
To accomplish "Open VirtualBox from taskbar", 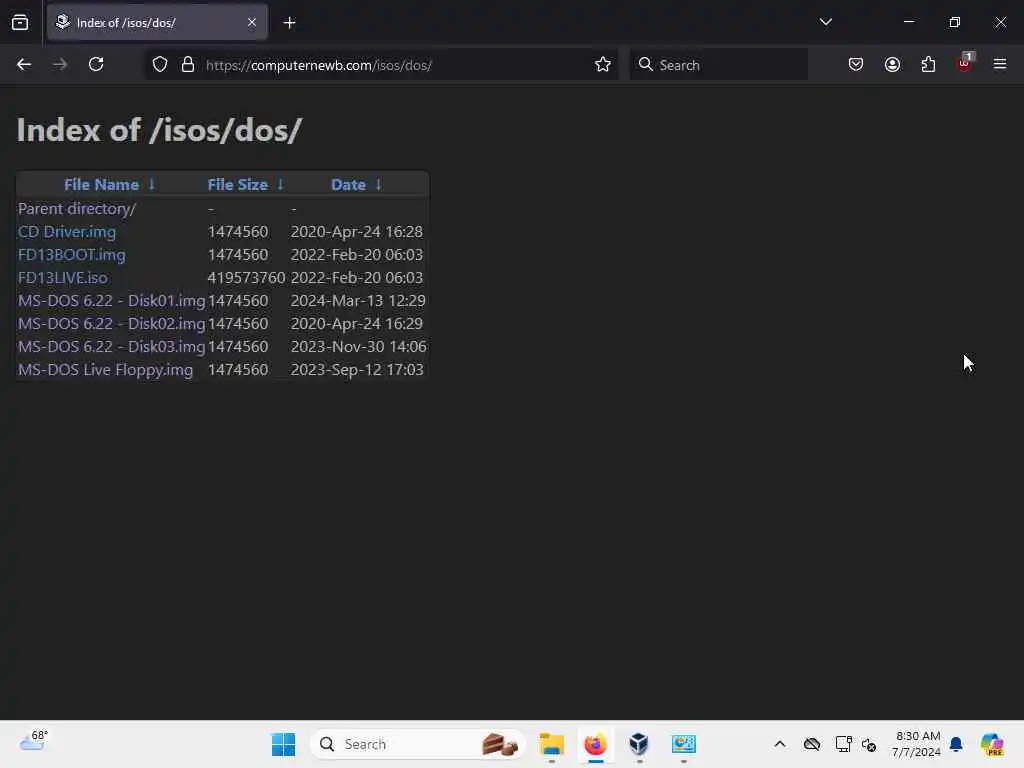I will (639, 744).
